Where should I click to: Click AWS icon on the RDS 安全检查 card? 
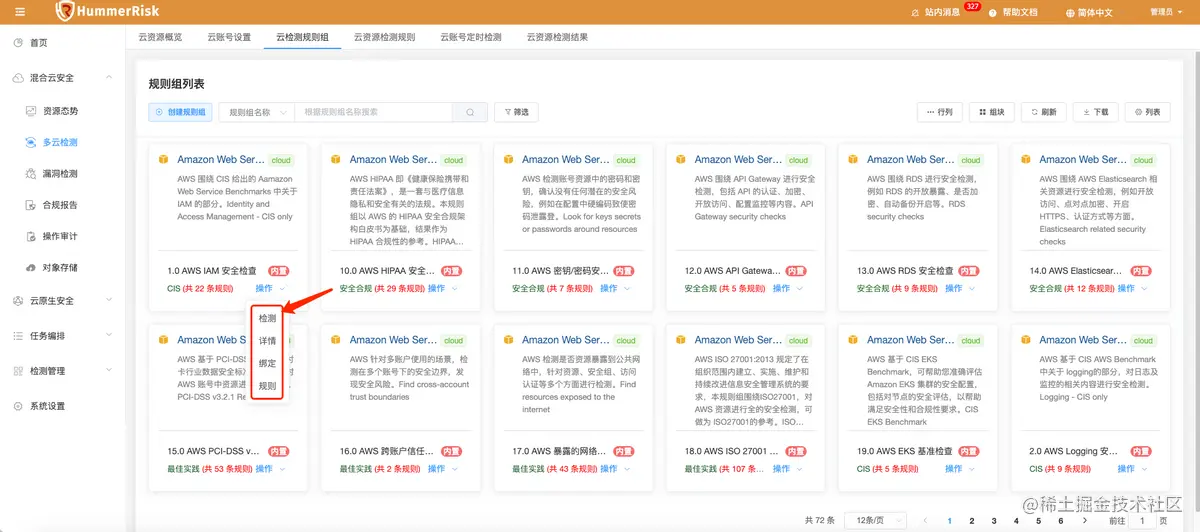pos(853,159)
